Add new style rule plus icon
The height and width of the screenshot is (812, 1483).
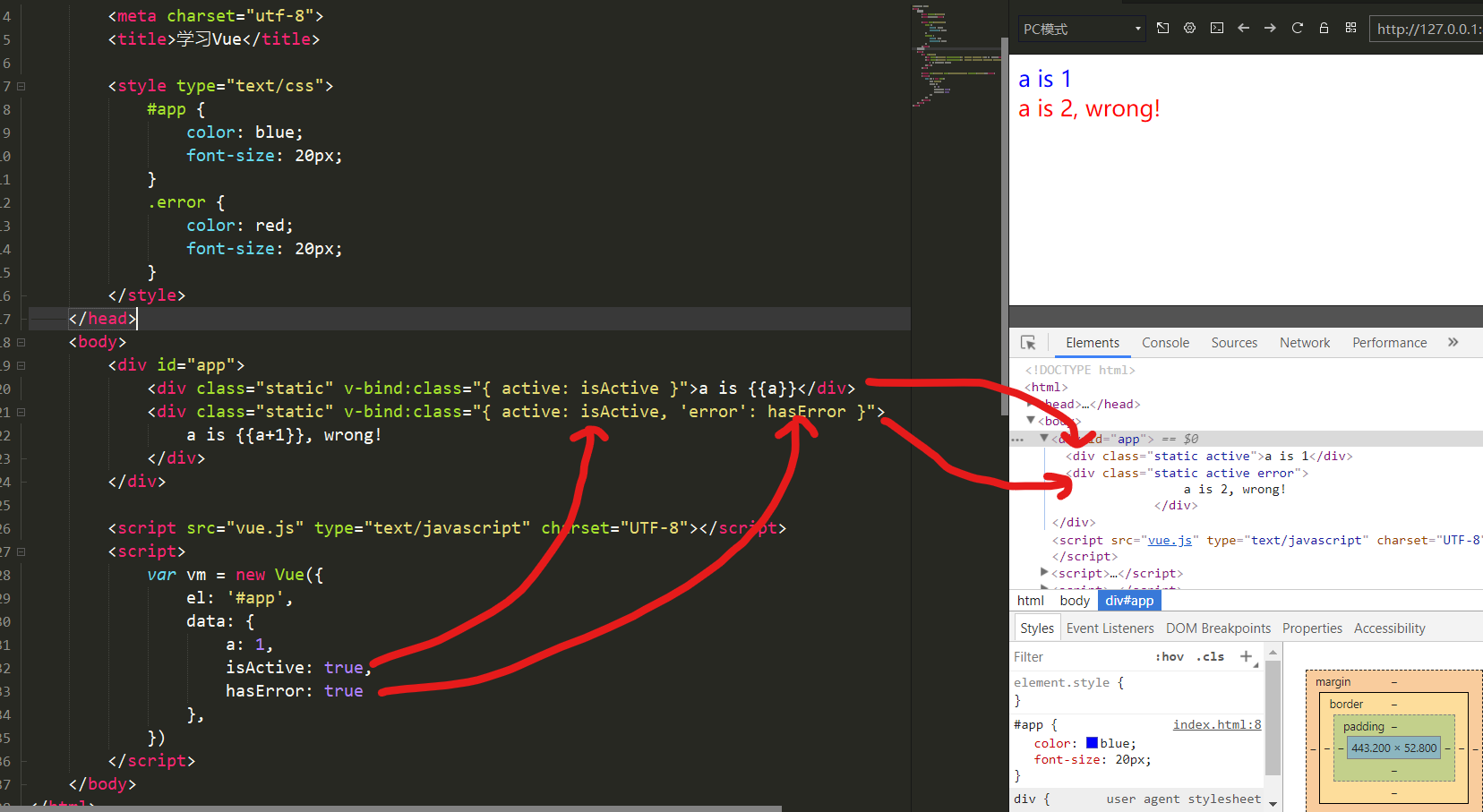point(1246,656)
